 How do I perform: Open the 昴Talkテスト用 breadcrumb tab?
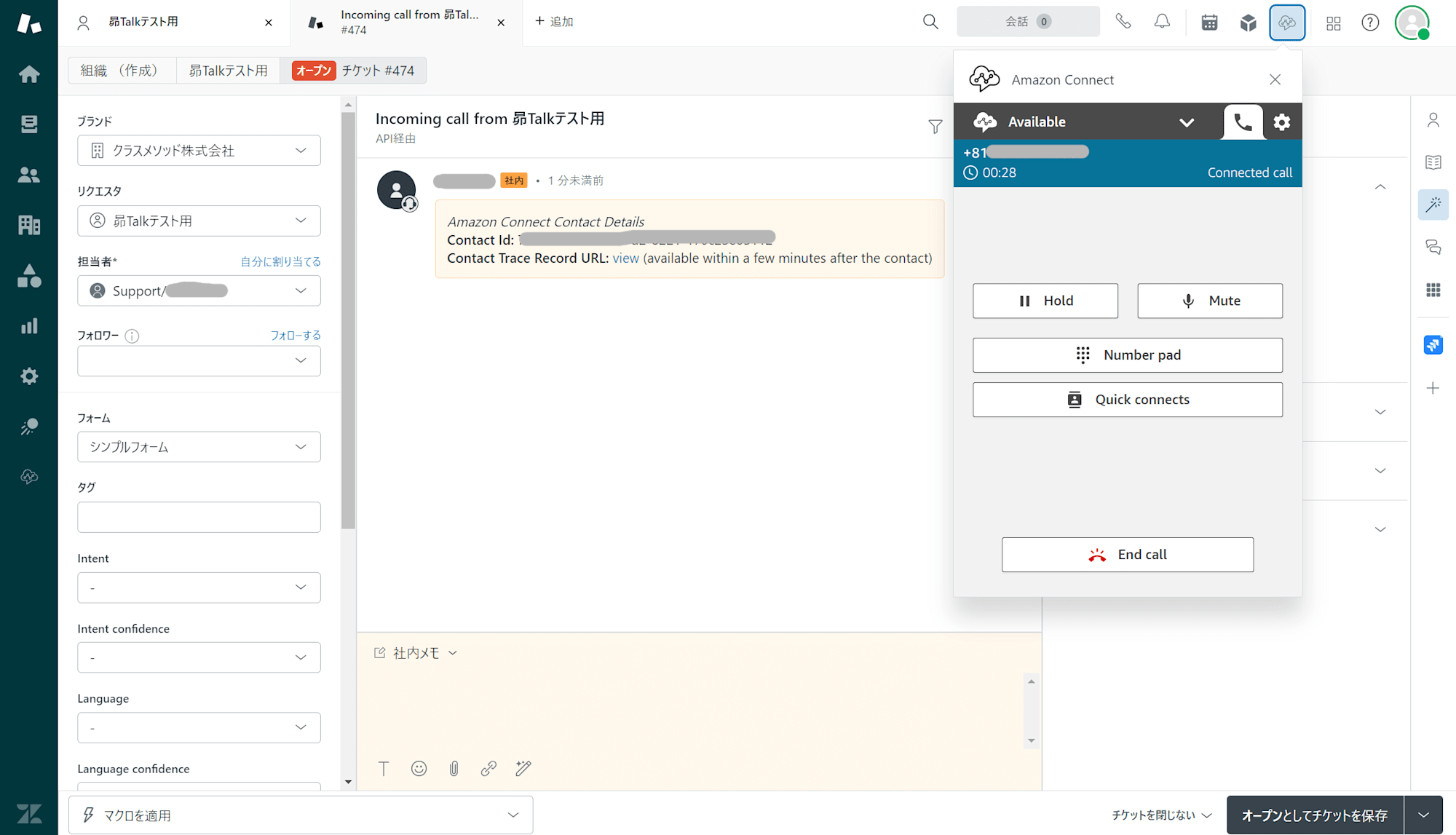pyautogui.click(x=229, y=71)
